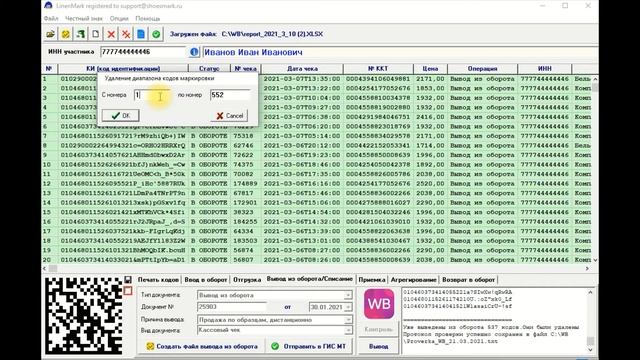This screenshot has height=360, width=640.
Task: Click the № ККТ column header
Action: point(378,69)
